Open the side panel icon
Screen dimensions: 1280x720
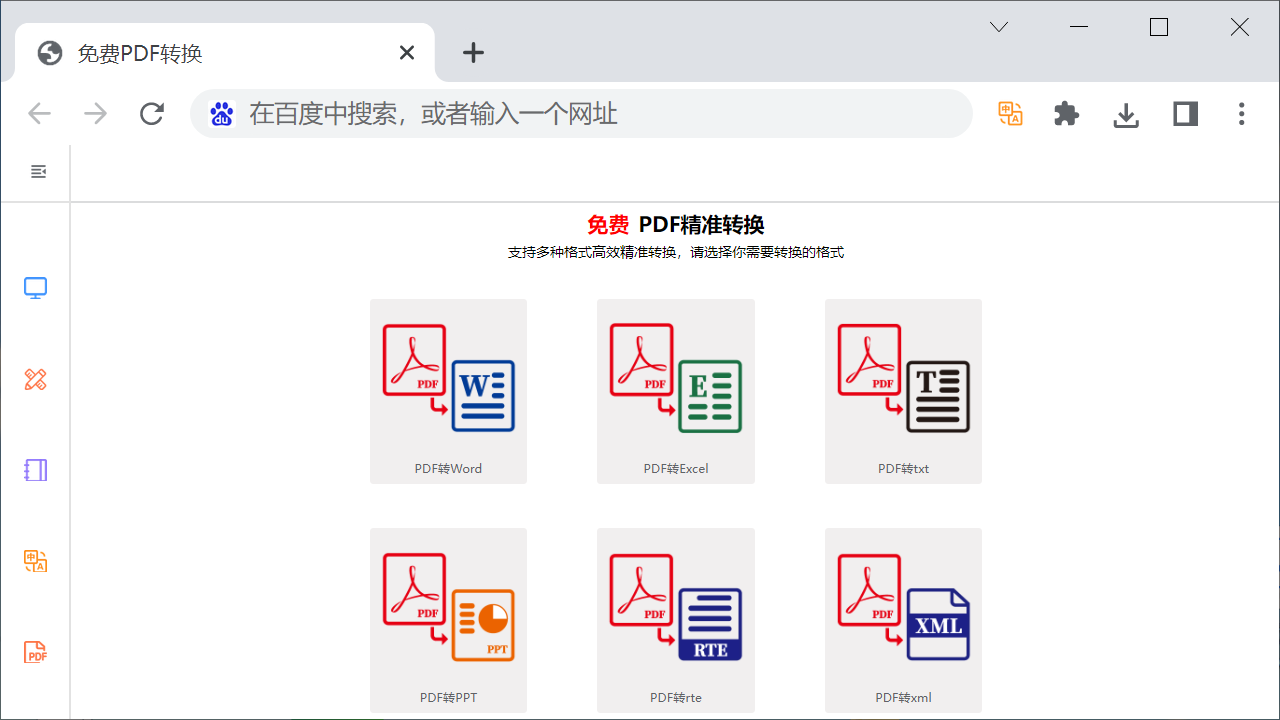[1184, 113]
